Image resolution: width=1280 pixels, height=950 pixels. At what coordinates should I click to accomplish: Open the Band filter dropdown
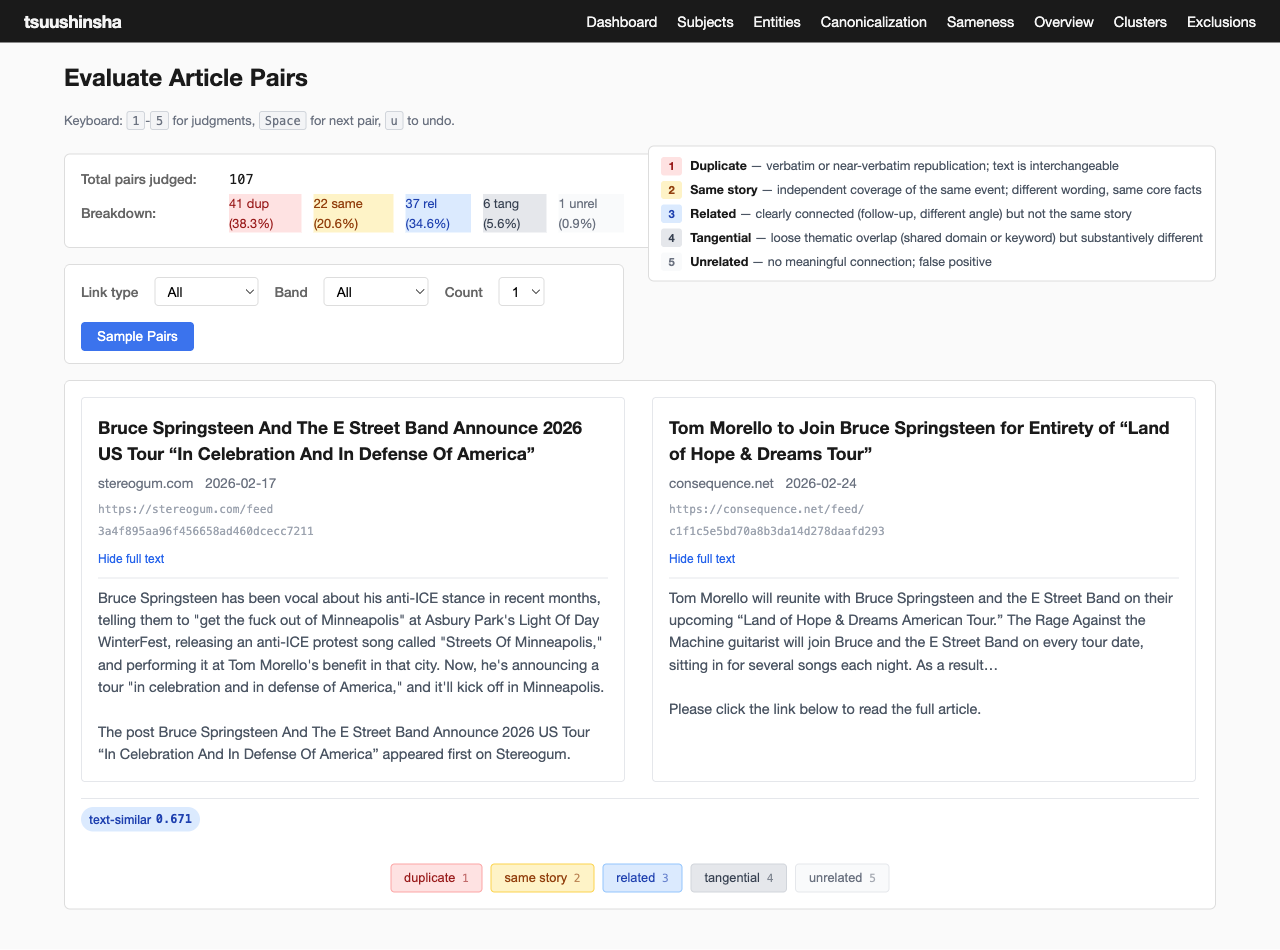376,292
